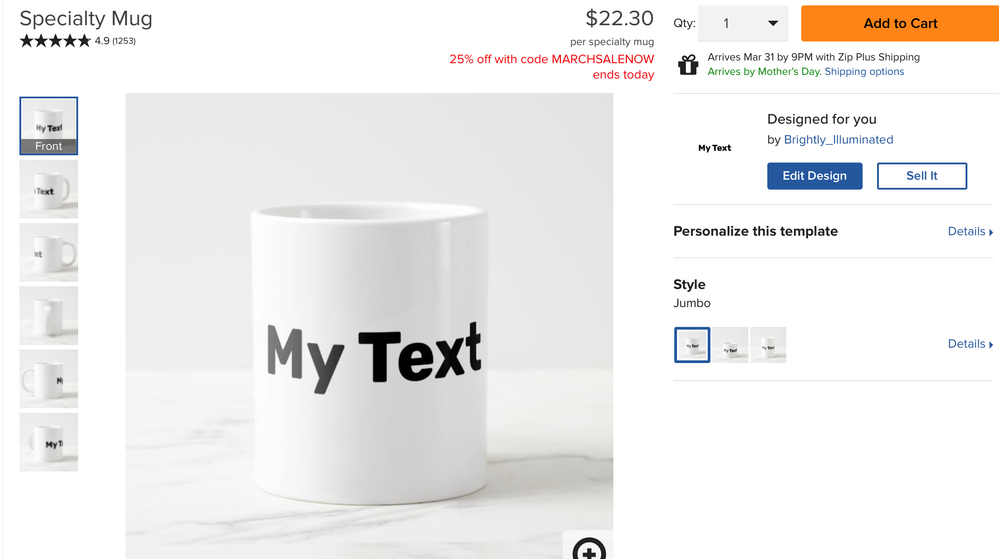Select the sixth mug view thumbnail

[x=49, y=442]
